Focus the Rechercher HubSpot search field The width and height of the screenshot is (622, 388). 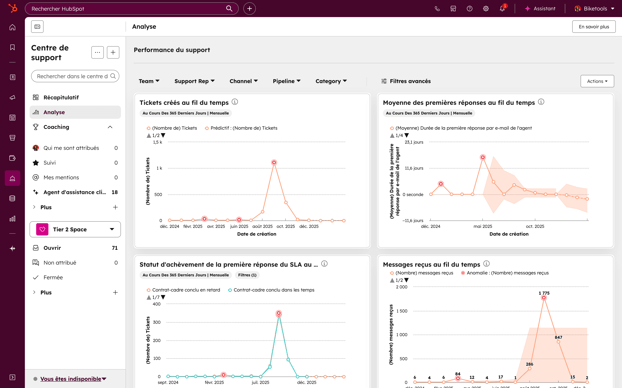pos(131,8)
